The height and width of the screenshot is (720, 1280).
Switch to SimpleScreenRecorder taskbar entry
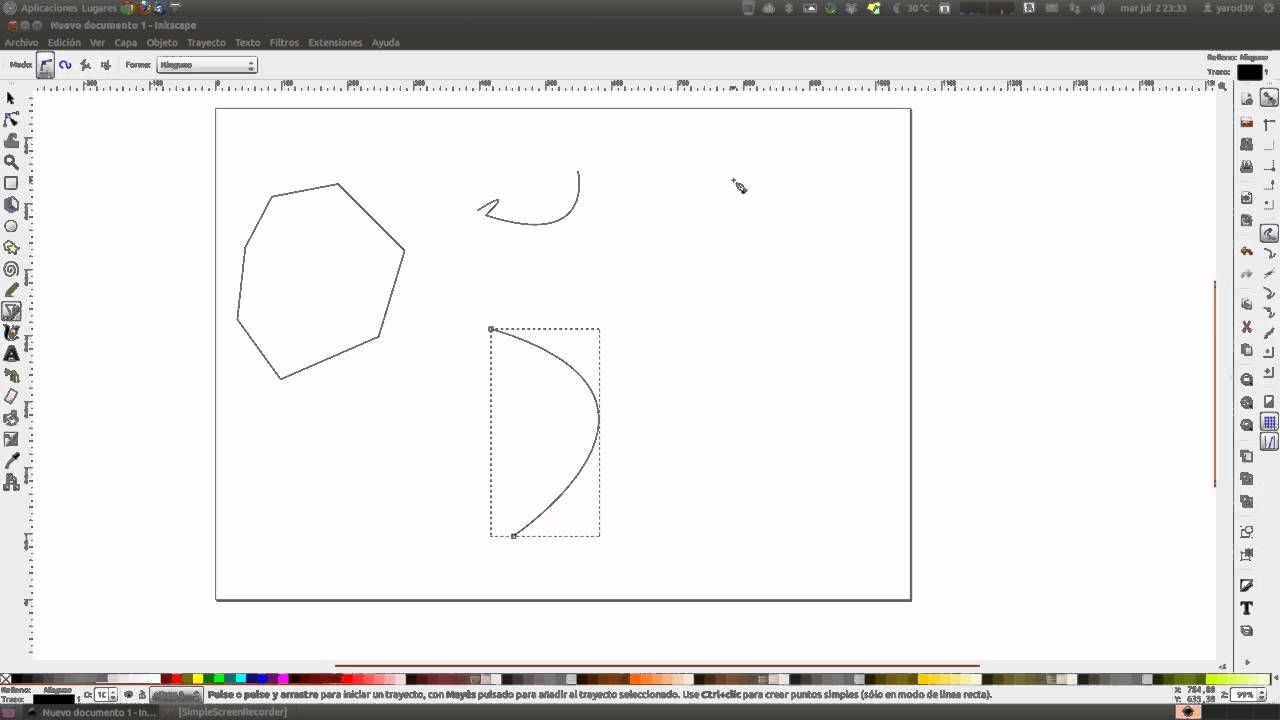(232, 712)
